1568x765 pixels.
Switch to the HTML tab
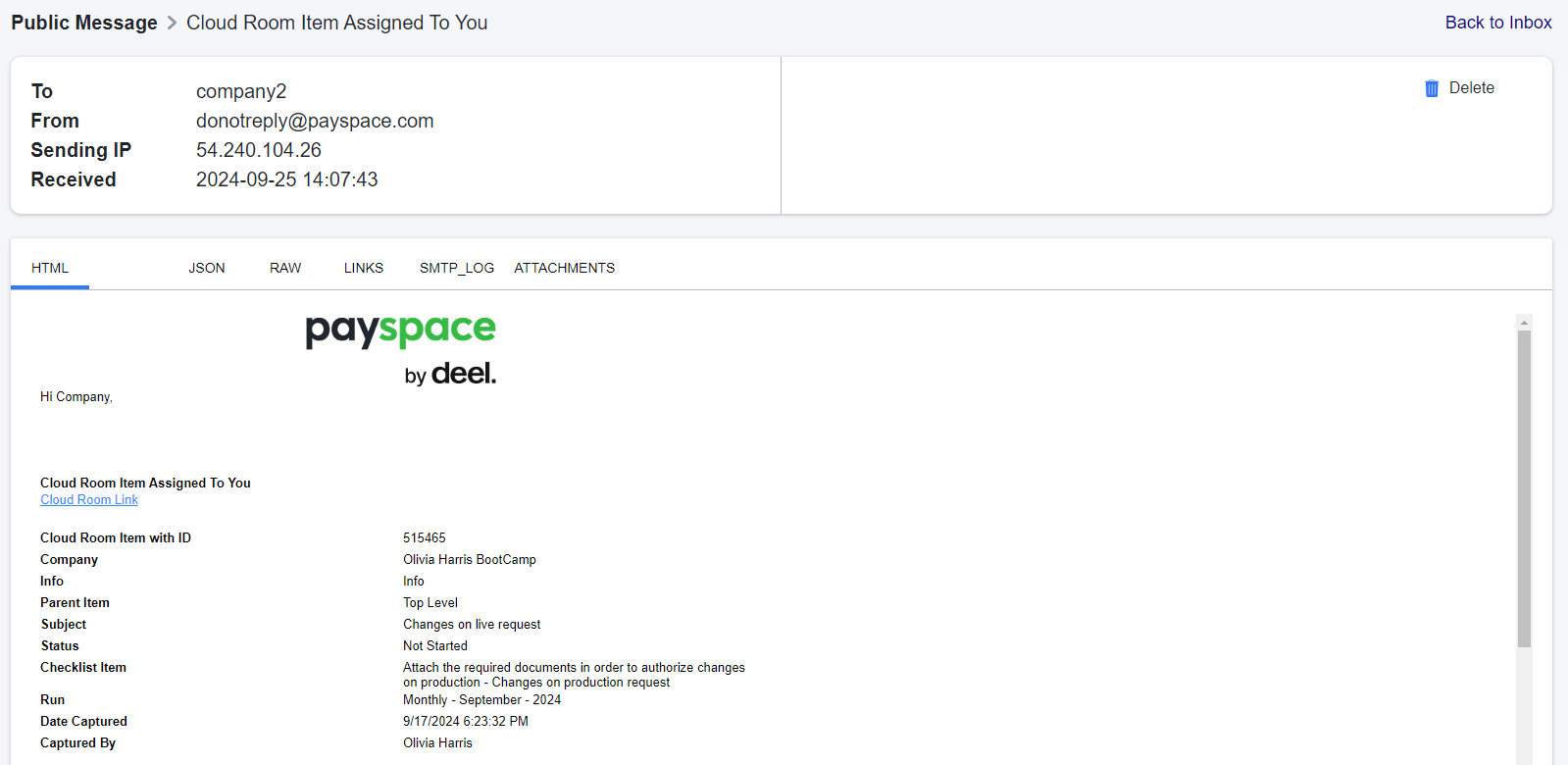[x=50, y=268]
